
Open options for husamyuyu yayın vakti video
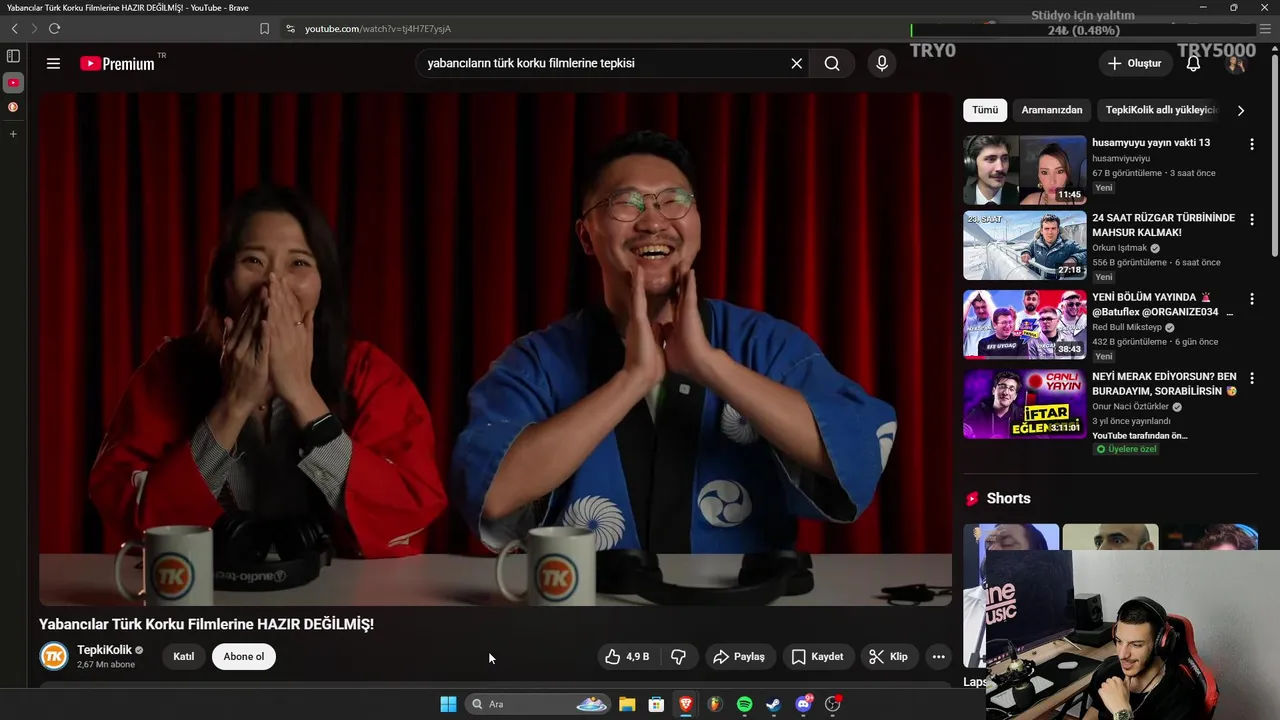(x=1251, y=144)
